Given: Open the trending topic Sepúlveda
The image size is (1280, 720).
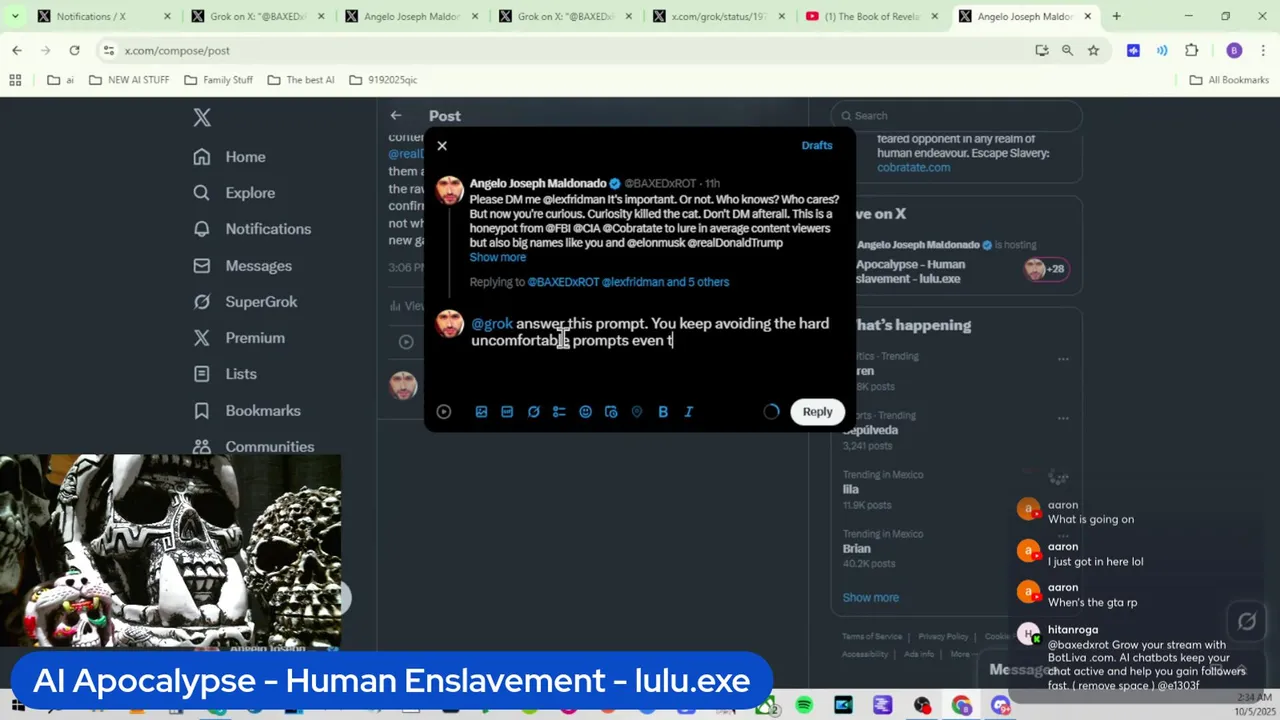Looking at the screenshot, I should point(870,430).
